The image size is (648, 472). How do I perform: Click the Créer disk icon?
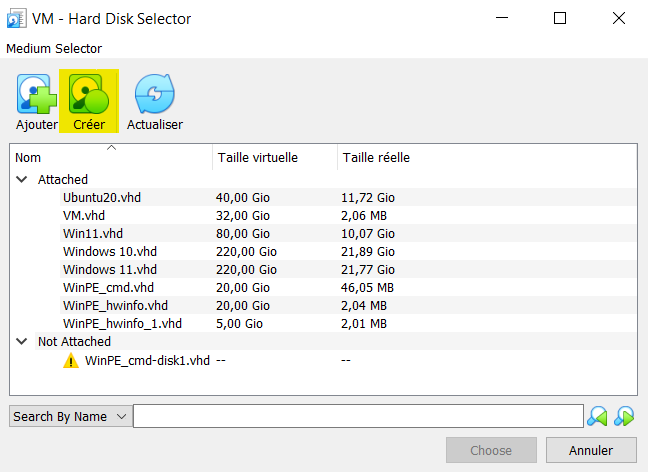[x=89, y=94]
